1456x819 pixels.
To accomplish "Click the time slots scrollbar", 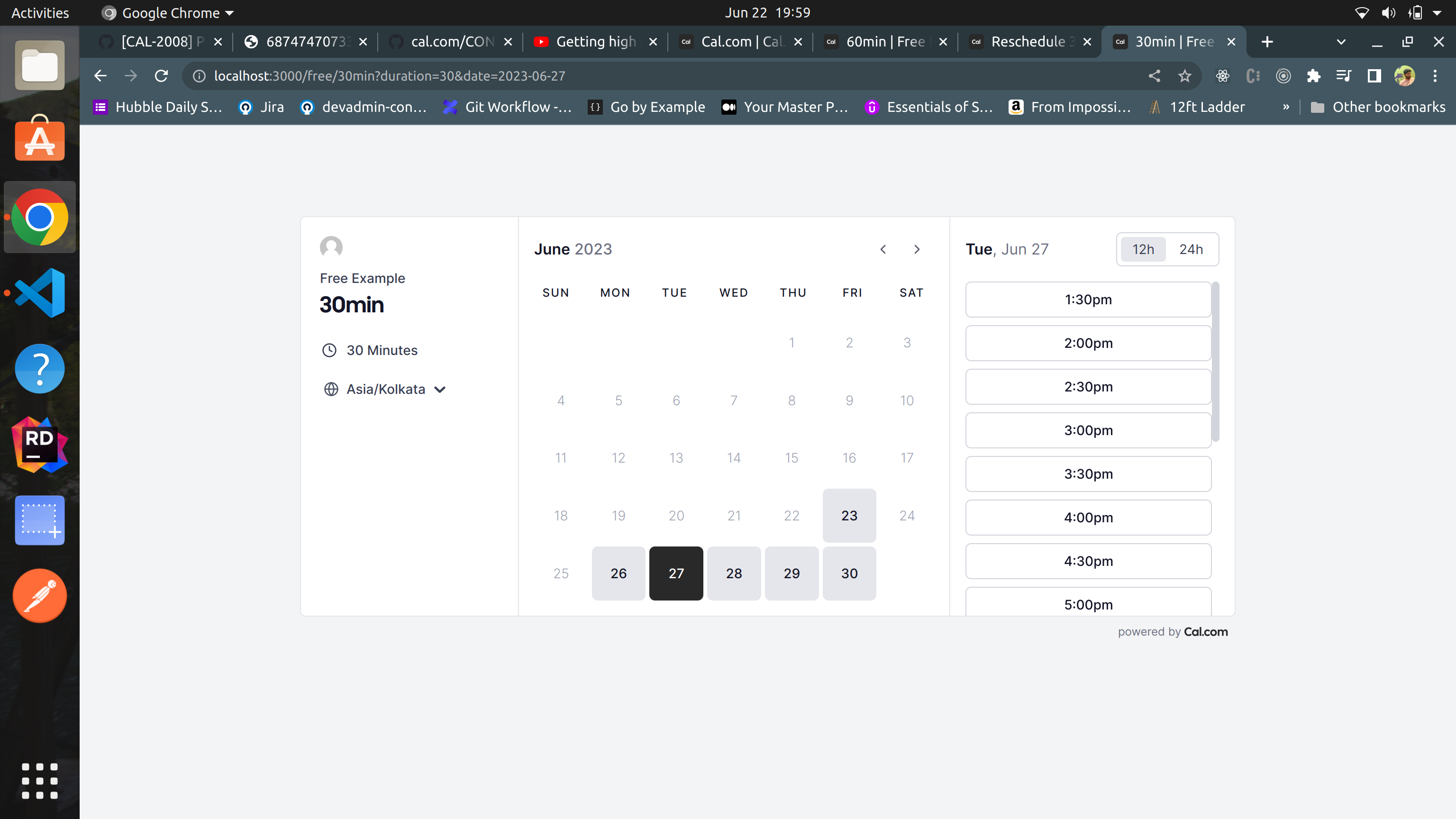I will click(x=1215, y=362).
